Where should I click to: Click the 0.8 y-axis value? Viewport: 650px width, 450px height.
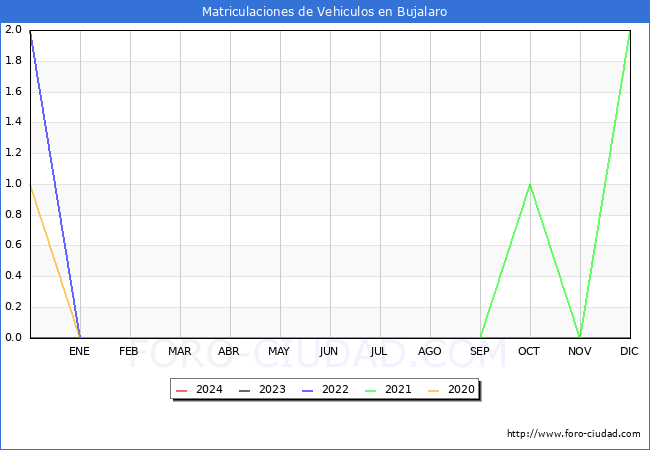click(x=13, y=214)
